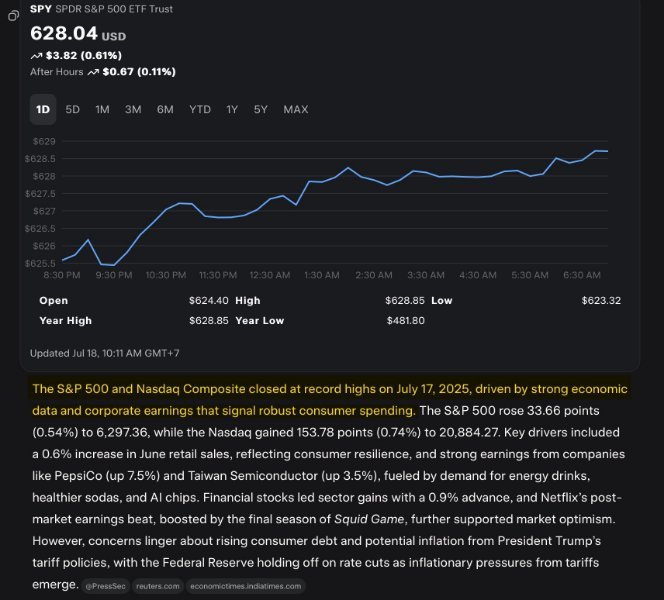Click the chart line above the 1:30 AM label
The height and width of the screenshot is (600, 664).
[x=322, y=182]
